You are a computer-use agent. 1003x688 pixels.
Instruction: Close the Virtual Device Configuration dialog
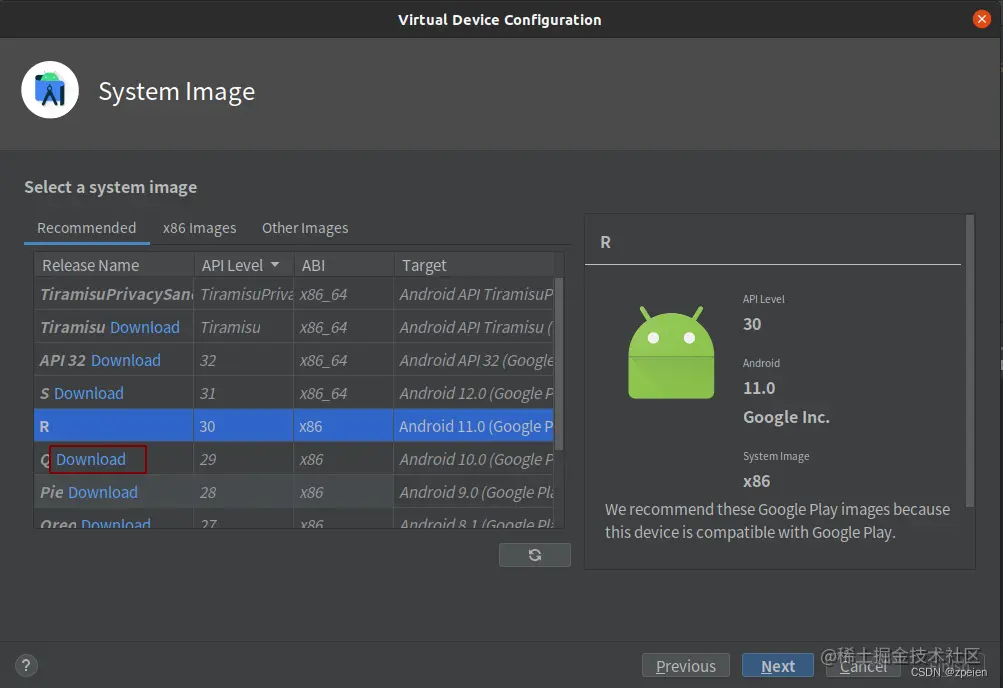point(981,19)
